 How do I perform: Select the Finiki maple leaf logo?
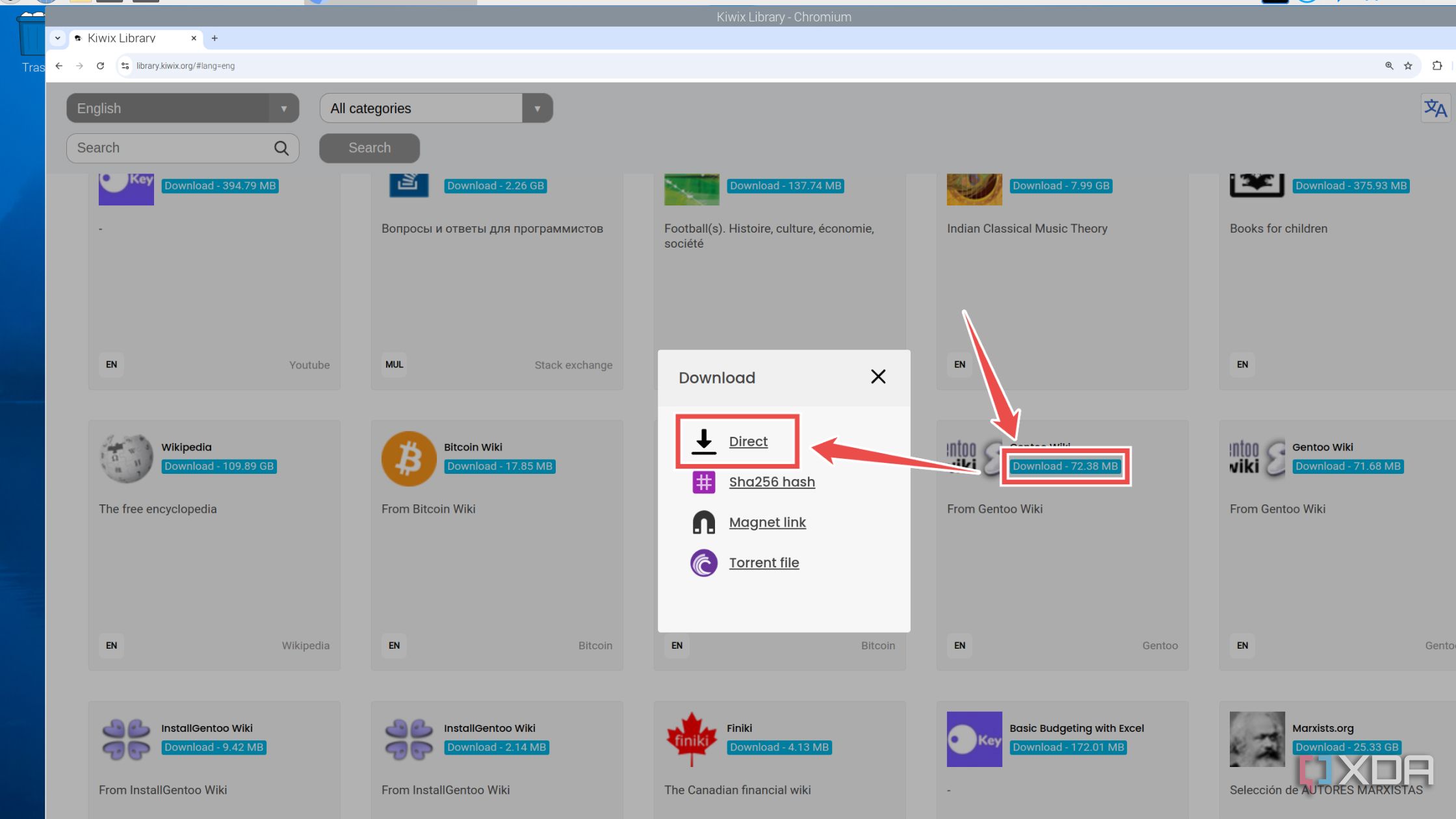[x=691, y=738]
